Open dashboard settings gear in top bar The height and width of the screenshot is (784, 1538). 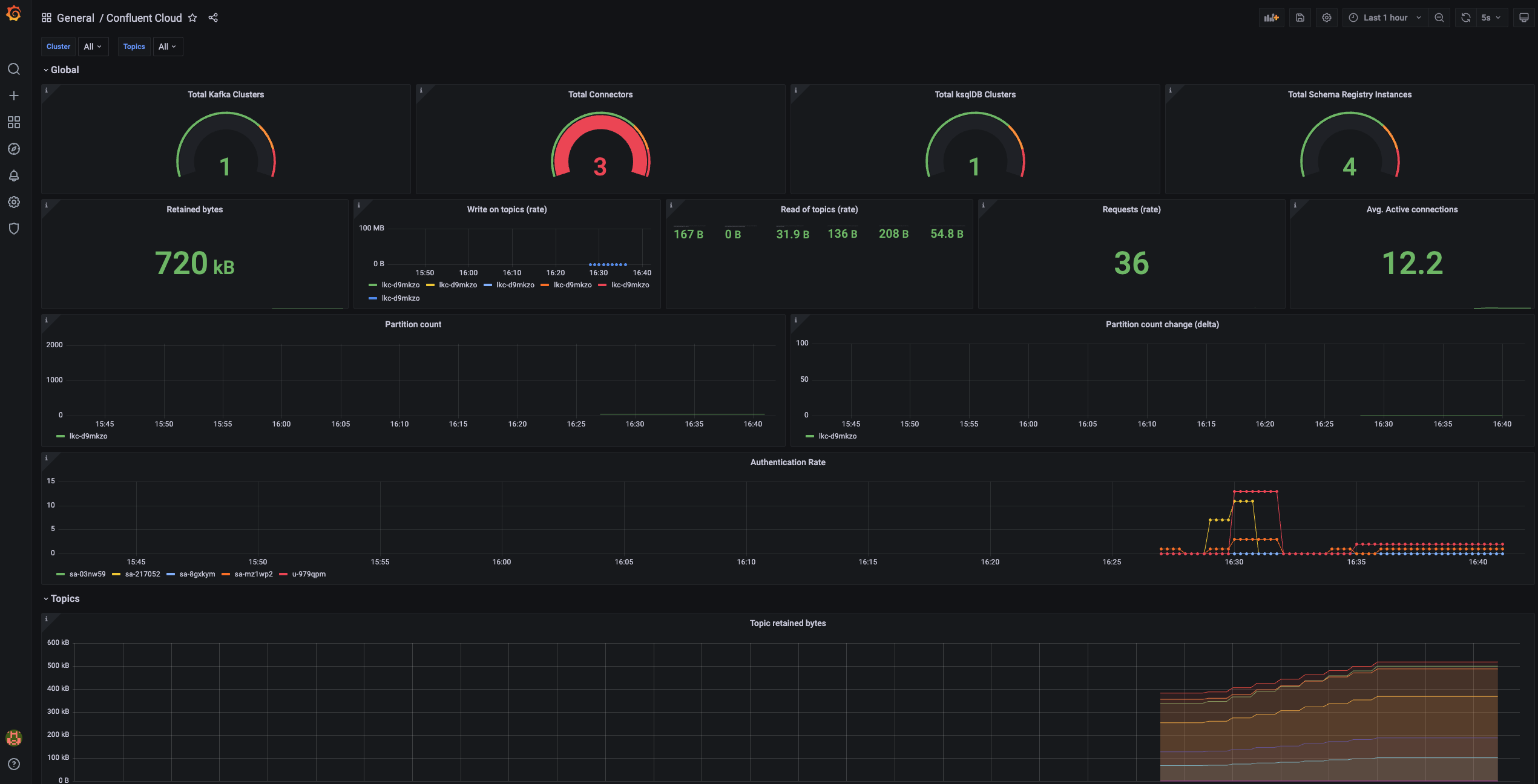[x=1327, y=18]
